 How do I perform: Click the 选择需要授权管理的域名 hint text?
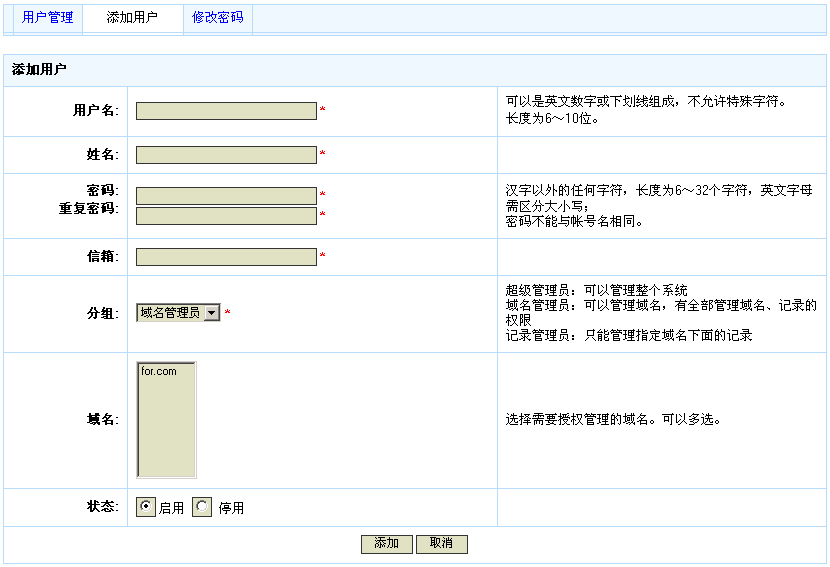click(613, 420)
